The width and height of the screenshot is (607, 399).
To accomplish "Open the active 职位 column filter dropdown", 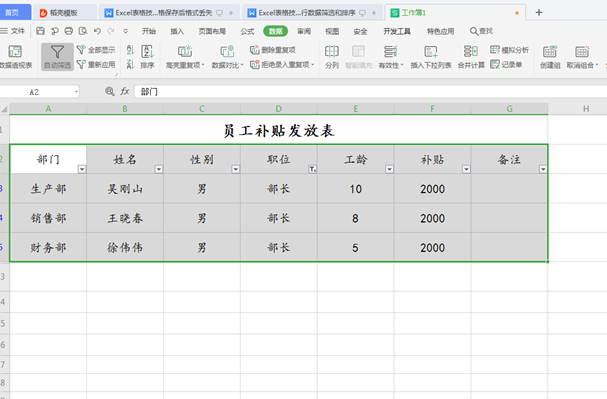I will 312,169.
